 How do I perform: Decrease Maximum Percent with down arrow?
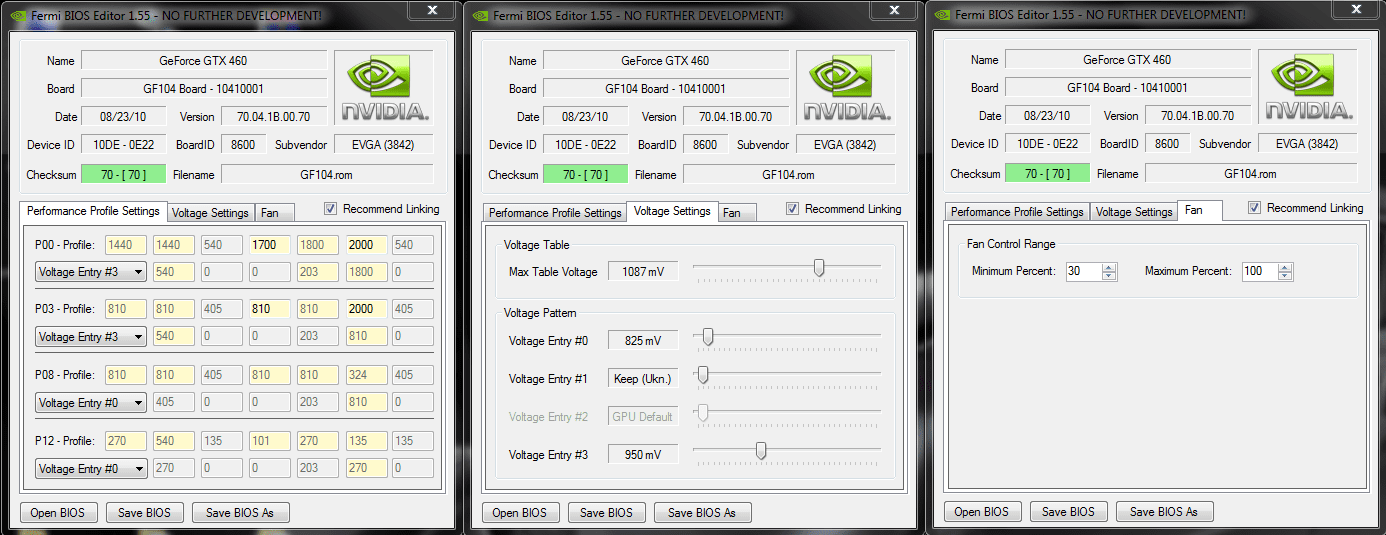coord(1285,276)
